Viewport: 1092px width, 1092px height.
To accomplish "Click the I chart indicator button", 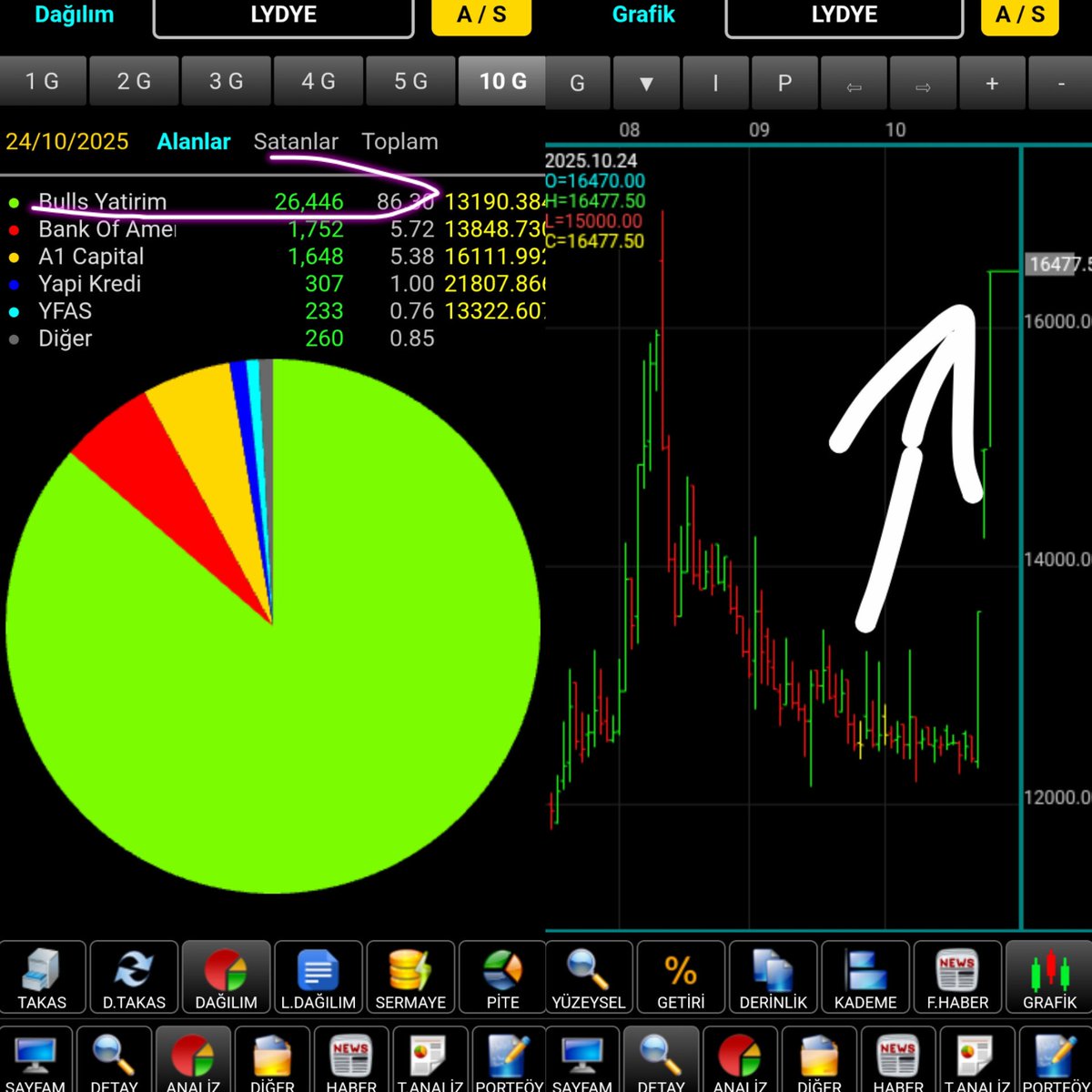I will coord(715,83).
